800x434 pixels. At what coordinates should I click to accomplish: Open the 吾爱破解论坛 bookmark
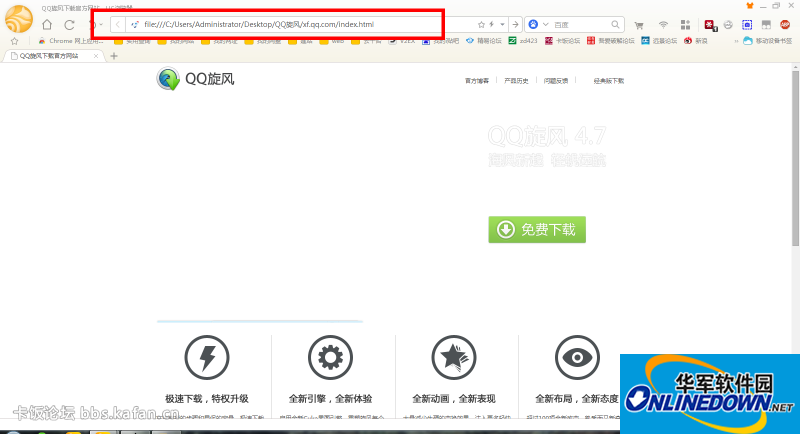(610, 41)
